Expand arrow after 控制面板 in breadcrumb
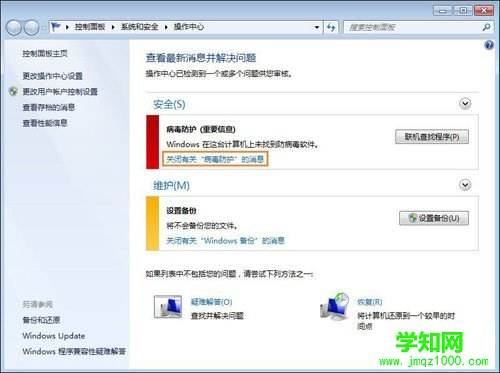Image resolution: width=500 pixels, height=373 pixels. [113, 27]
